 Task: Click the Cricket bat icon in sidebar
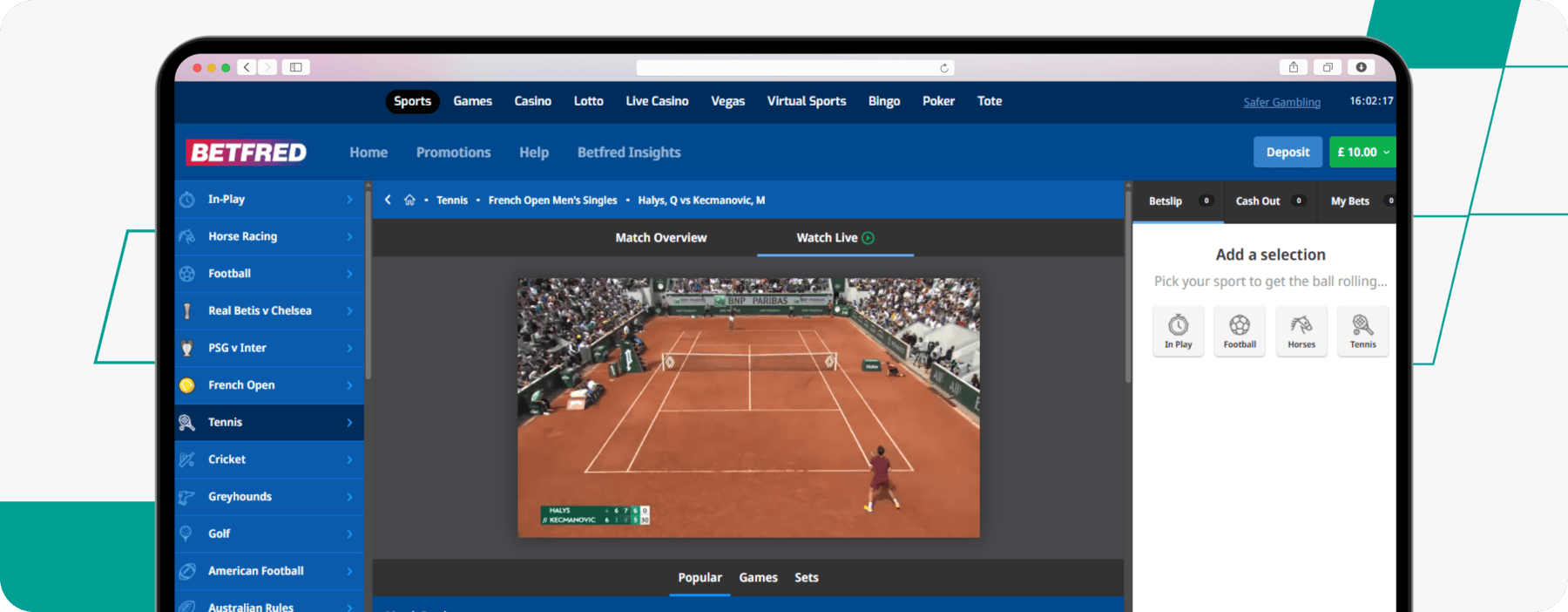pyautogui.click(x=187, y=459)
